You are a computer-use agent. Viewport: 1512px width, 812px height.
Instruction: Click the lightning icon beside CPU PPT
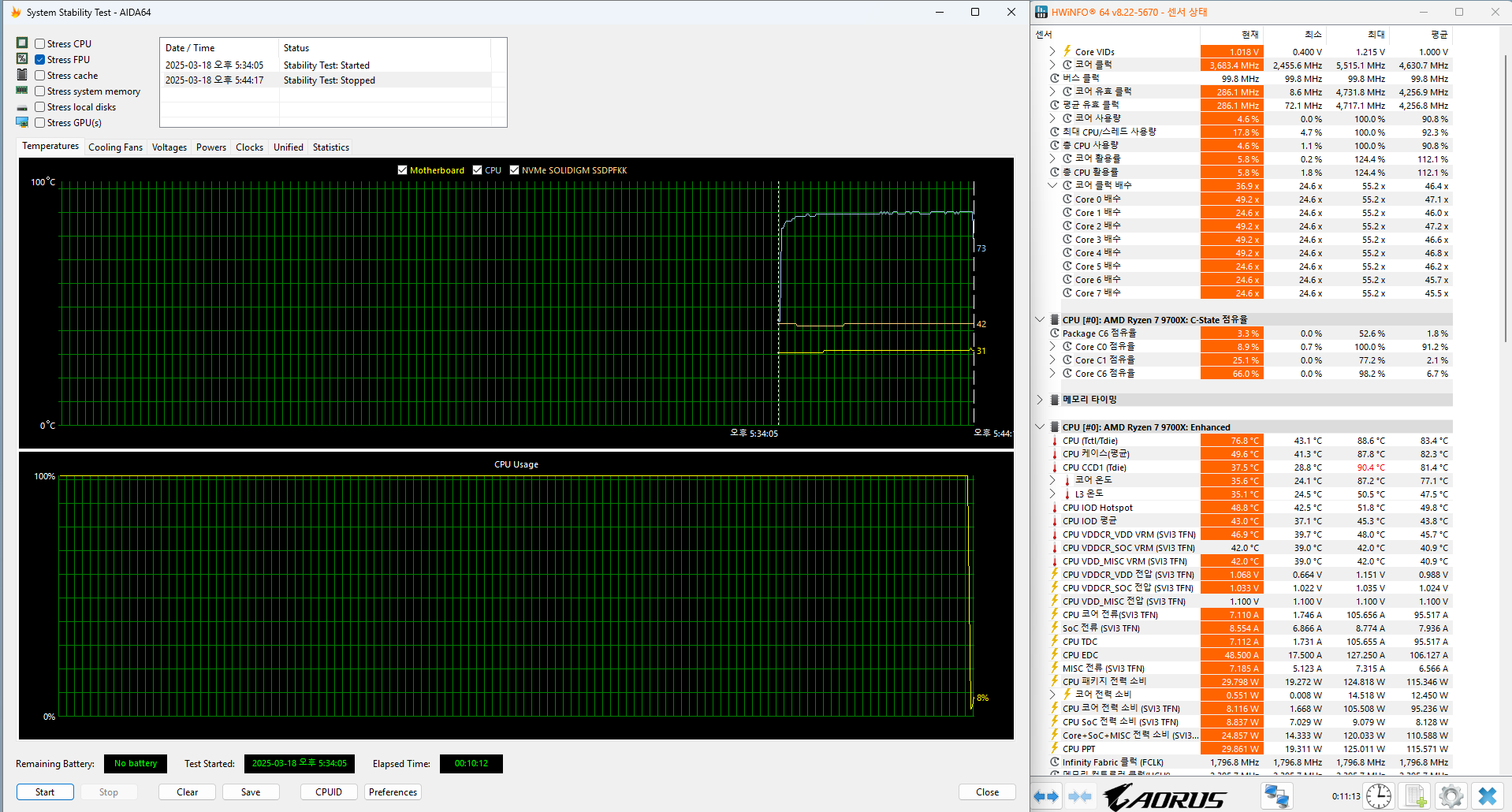tap(1055, 748)
